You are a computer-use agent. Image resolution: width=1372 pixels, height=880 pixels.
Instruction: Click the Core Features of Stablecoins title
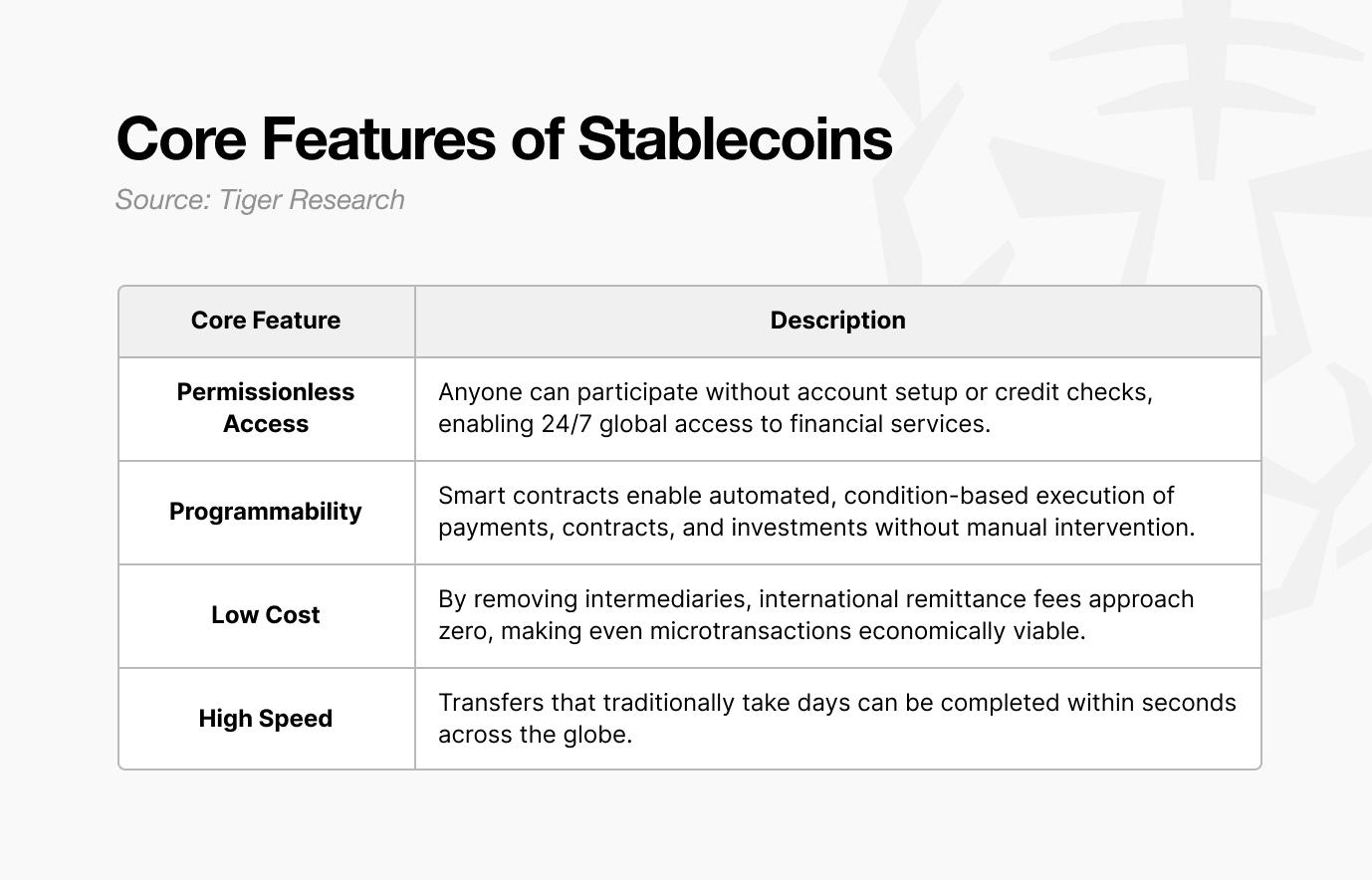tap(504, 138)
